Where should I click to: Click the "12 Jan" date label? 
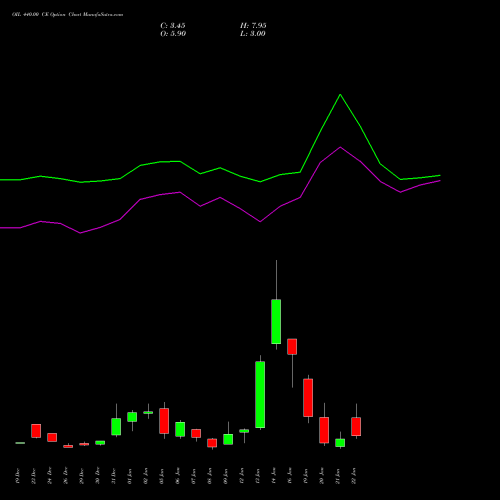coord(242,476)
